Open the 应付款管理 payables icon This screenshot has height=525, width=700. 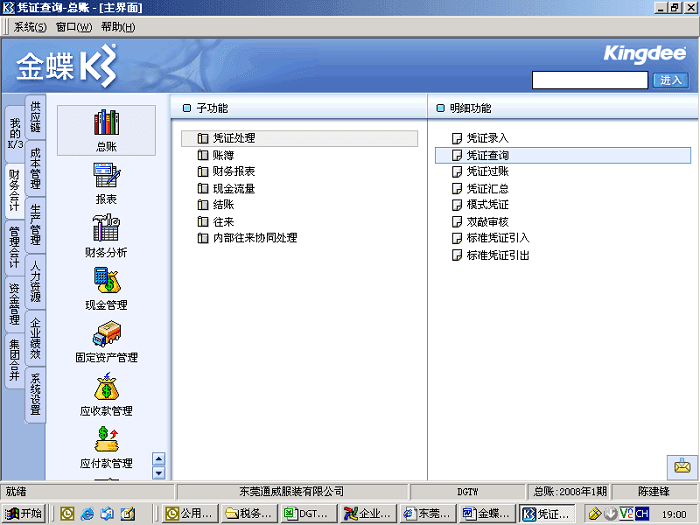[106, 447]
